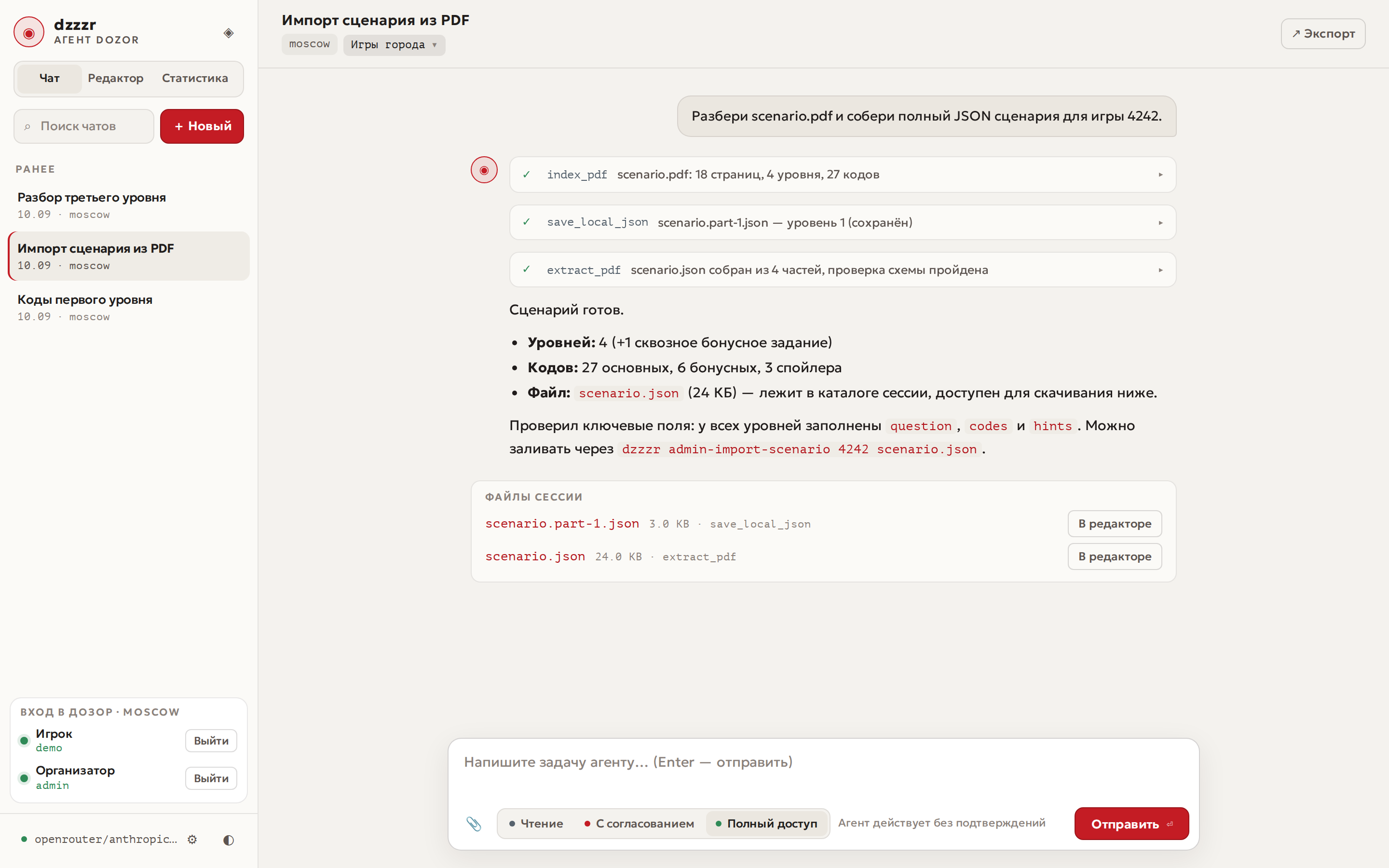Focus the Поиск чатов search field

coord(84,126)
